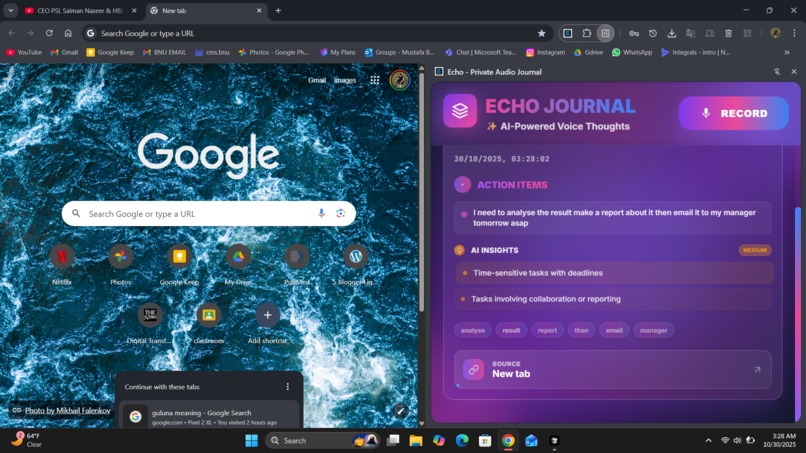Select the 'report' keyword tag
806x453 pixels.
coord(547,330)
